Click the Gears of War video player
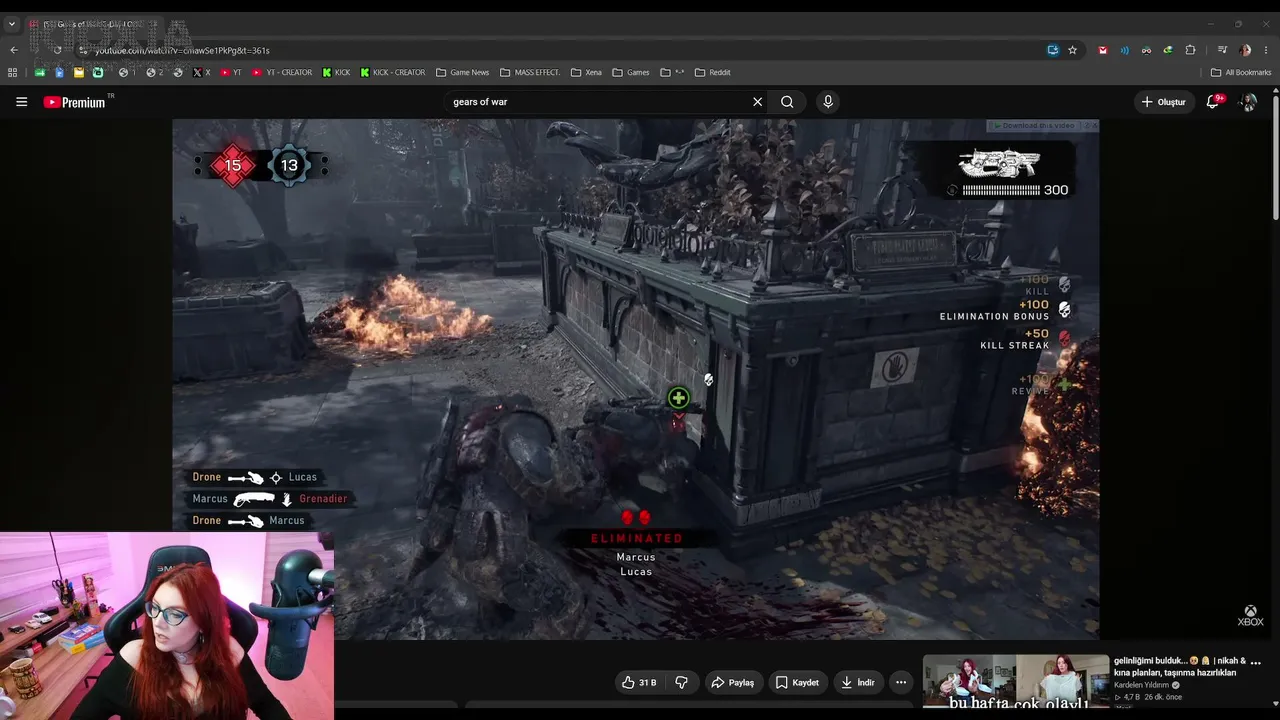Viewport: 1280px width, 720px height. pyautogui.click(x=635, y=379)
